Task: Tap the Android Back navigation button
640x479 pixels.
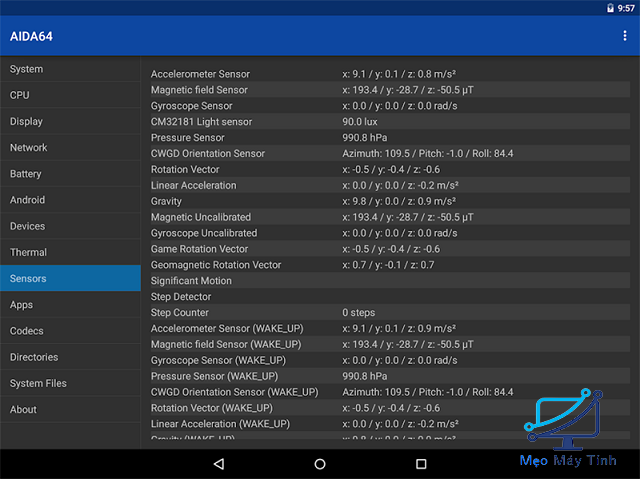Action: (219, 464)
